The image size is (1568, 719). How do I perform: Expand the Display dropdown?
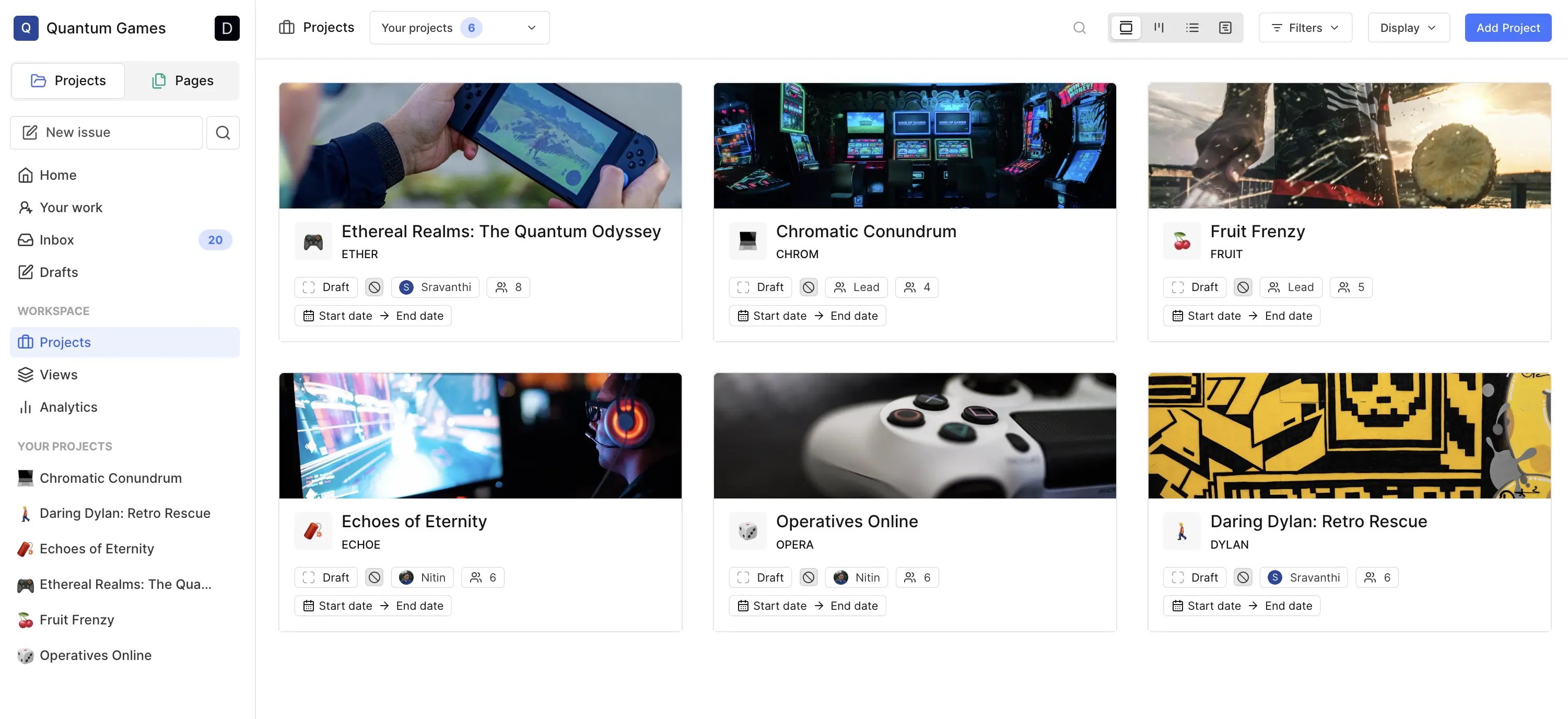1408,27
